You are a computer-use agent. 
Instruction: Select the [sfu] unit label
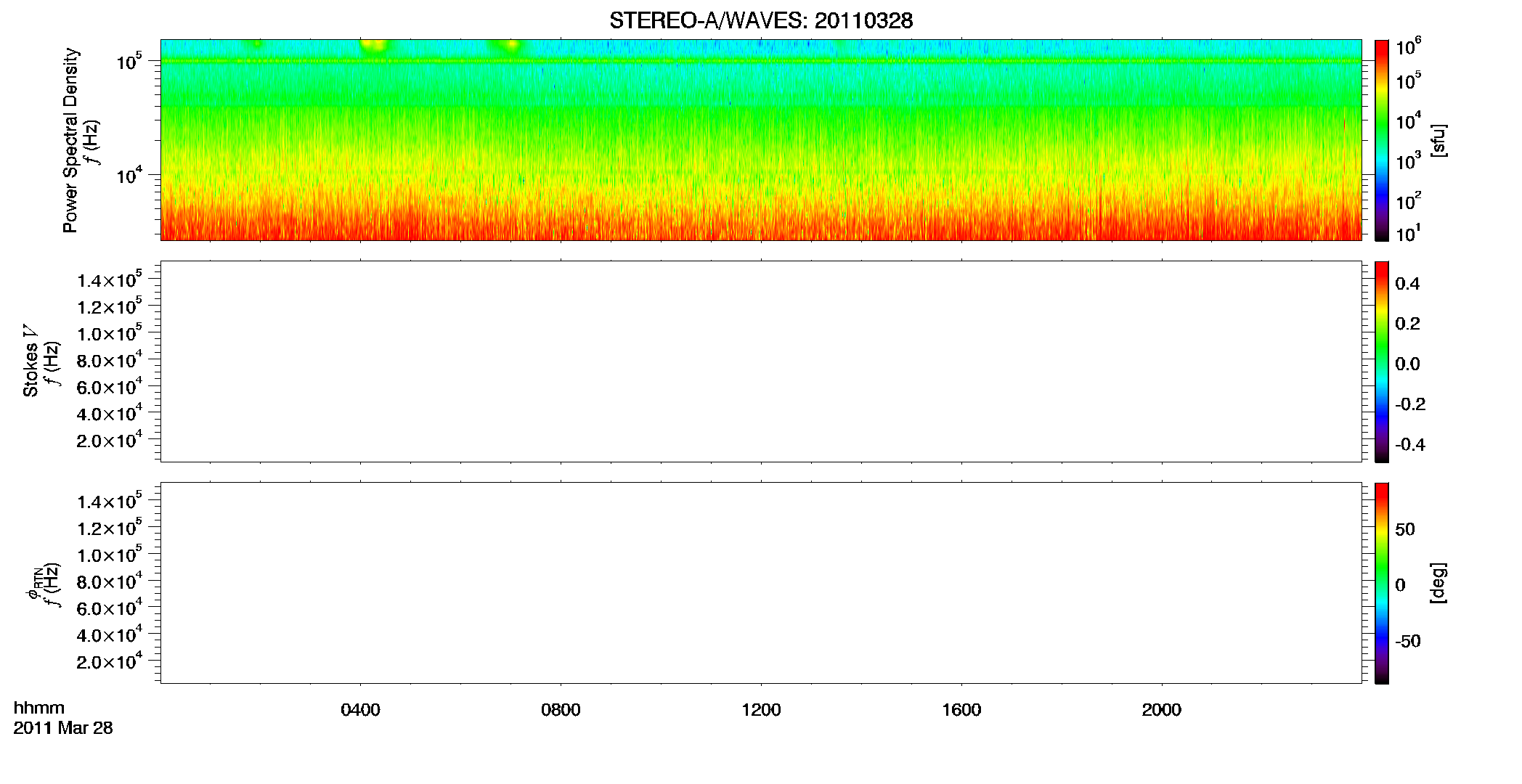pos(1439,140)
